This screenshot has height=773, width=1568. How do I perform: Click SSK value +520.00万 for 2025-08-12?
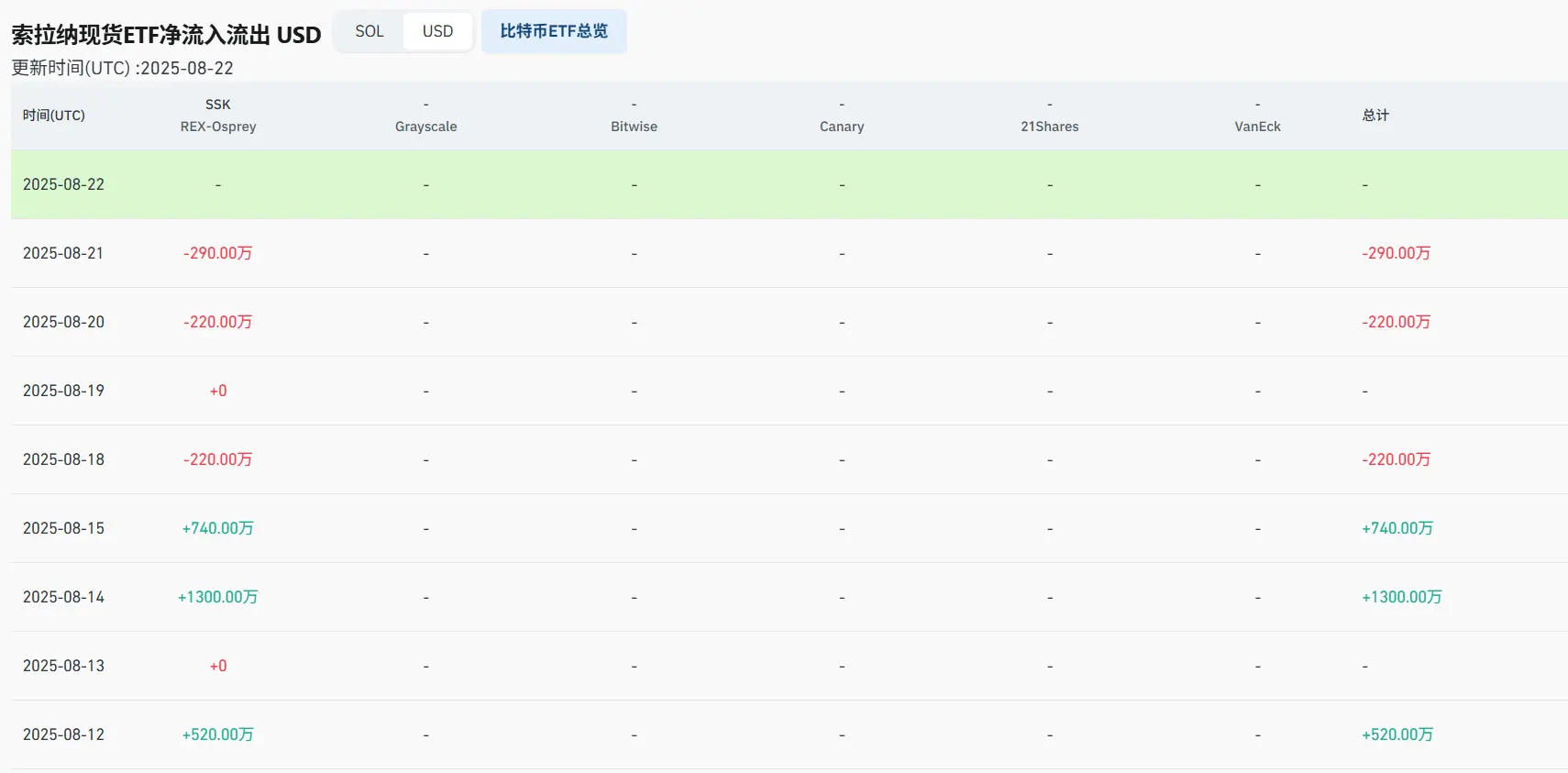point(218,734)
